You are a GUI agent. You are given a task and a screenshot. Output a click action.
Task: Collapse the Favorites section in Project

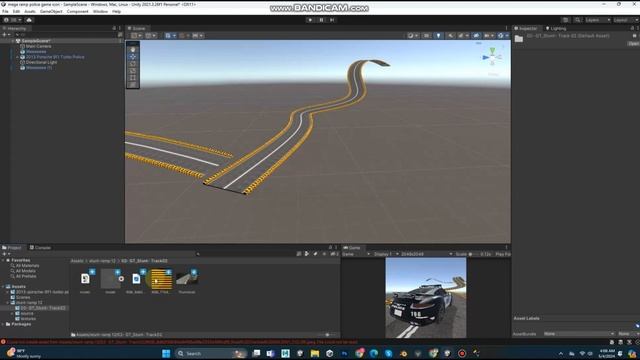click(3, 260)
